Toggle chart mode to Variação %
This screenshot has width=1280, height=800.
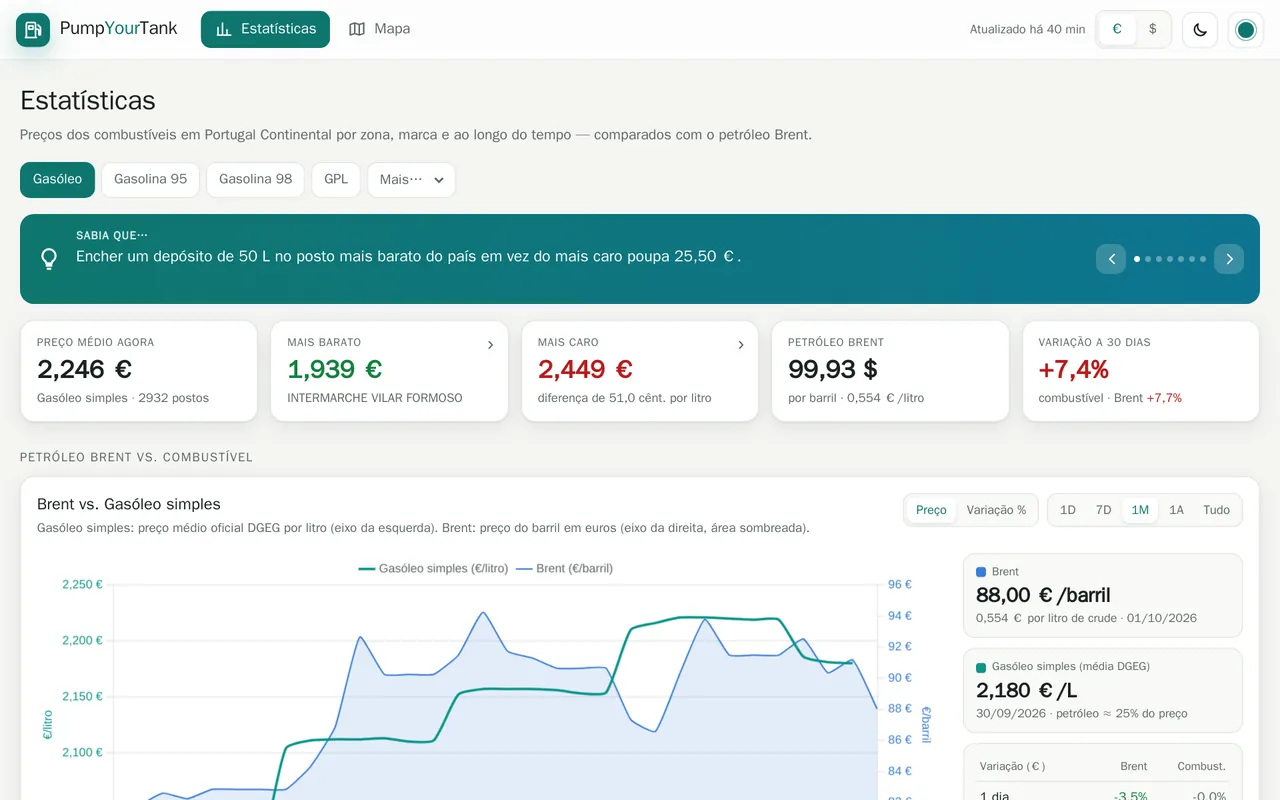tap(996, 510)
